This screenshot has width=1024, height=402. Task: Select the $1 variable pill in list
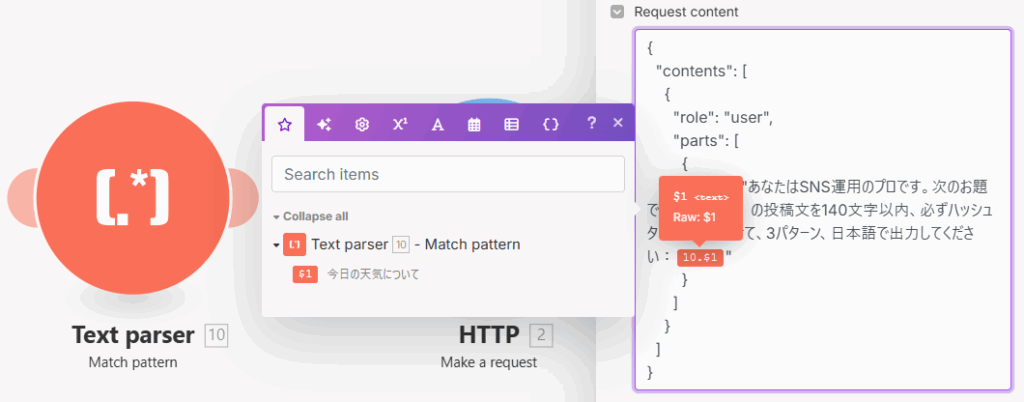pyautogui.click(x=305, y=274)
